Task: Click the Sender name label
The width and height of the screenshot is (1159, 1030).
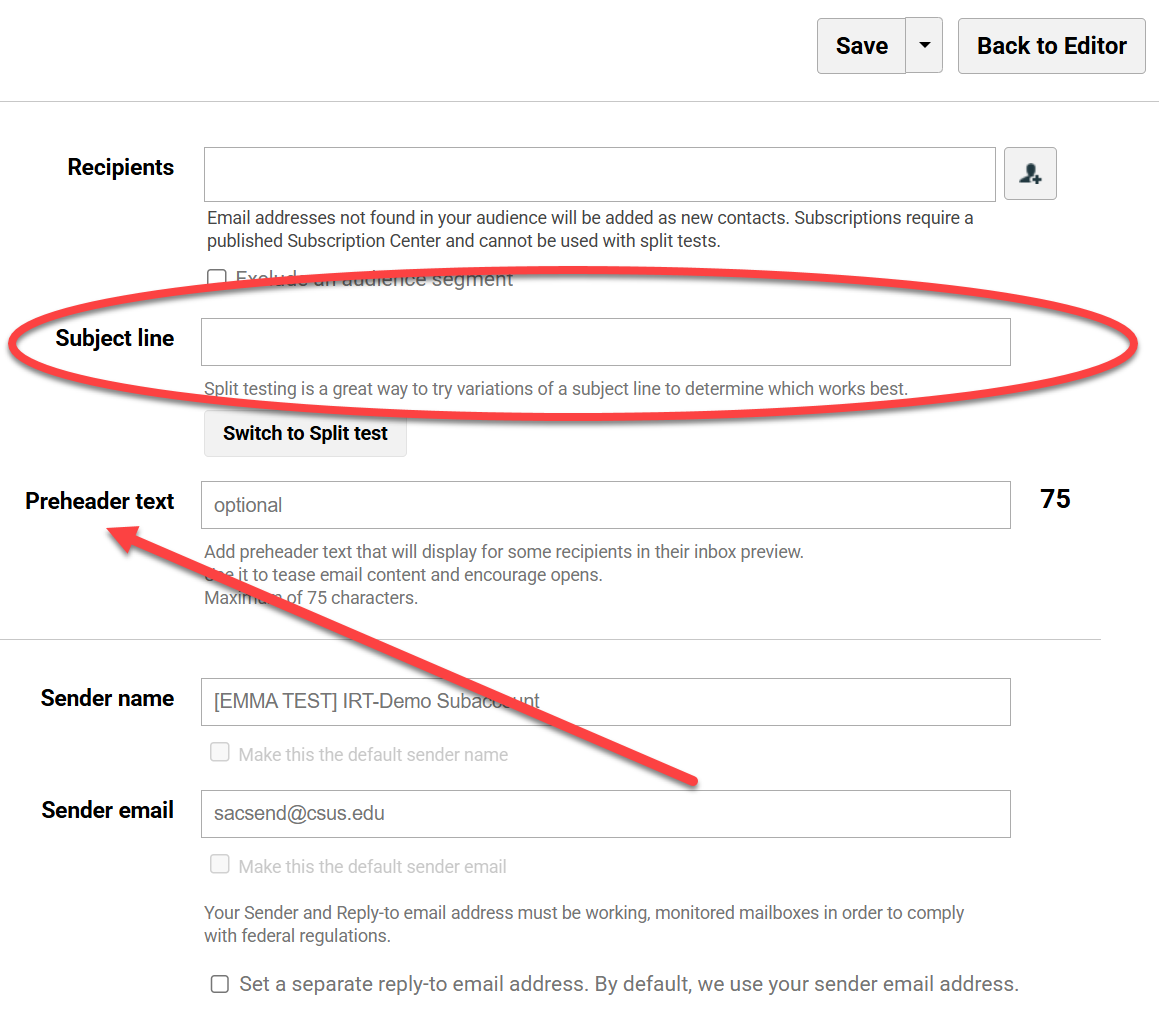Action: pos(107,698)
